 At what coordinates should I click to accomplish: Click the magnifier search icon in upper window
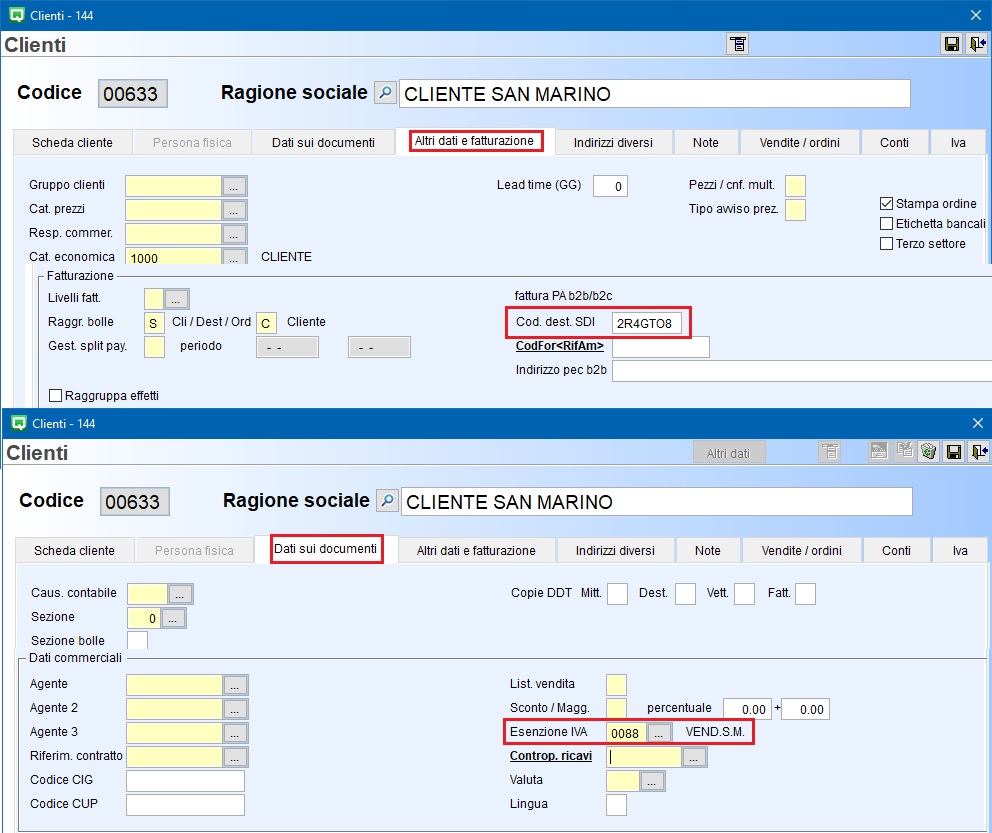385,93
